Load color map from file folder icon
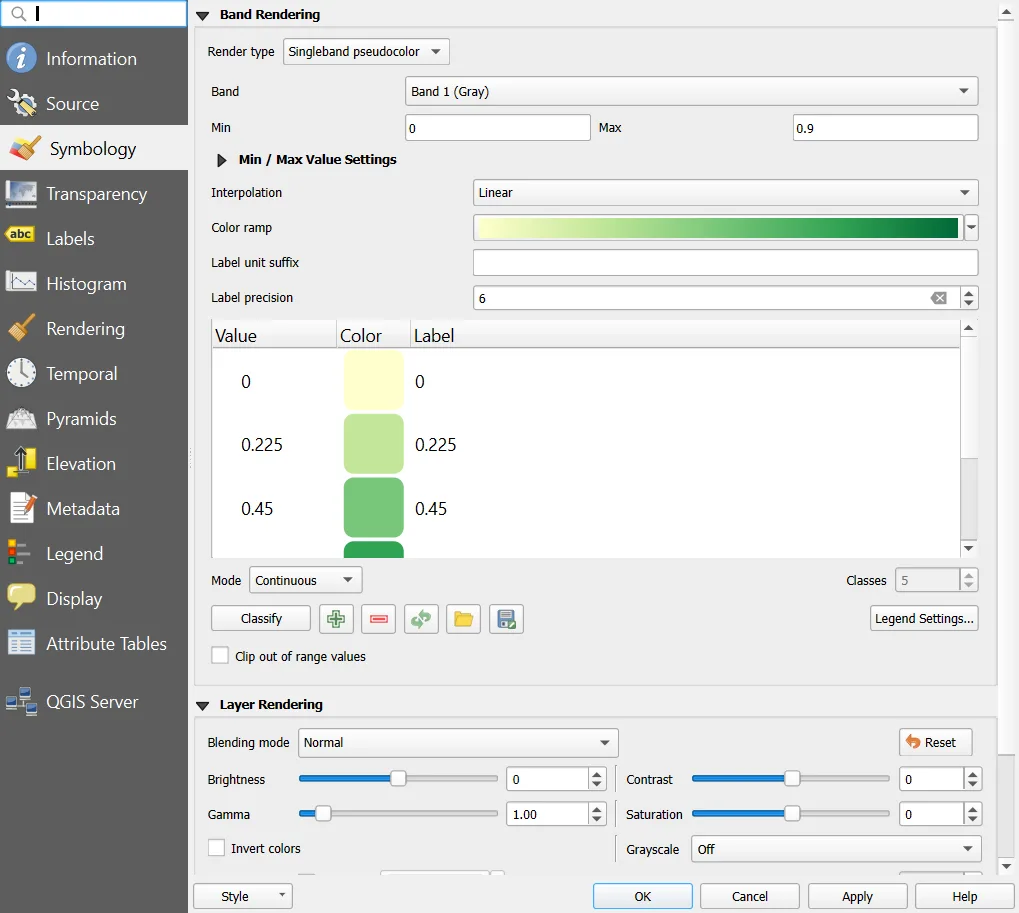1019x913 pixels. point(463,619)
